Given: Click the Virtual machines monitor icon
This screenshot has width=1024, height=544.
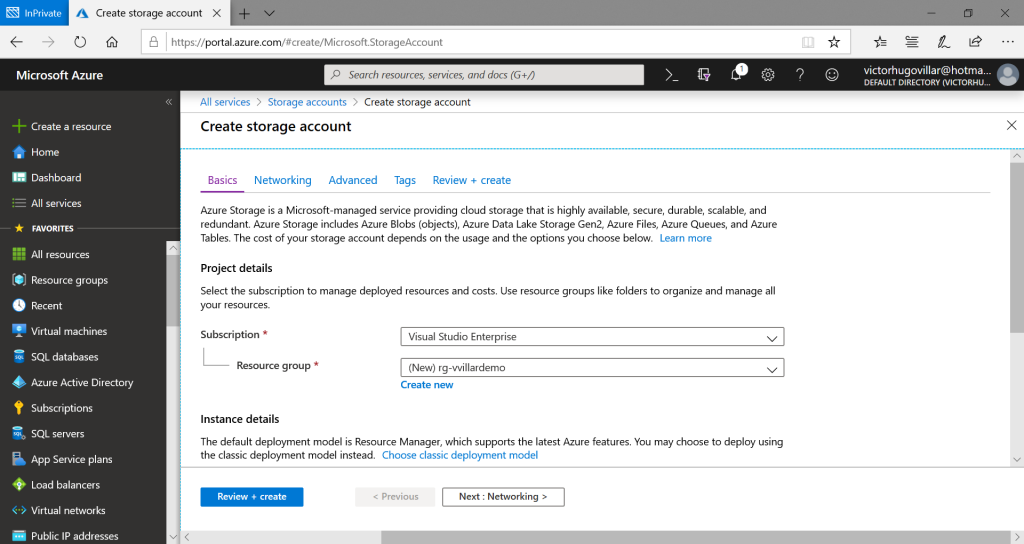Looking at the screenshot, I should [19, 330].
